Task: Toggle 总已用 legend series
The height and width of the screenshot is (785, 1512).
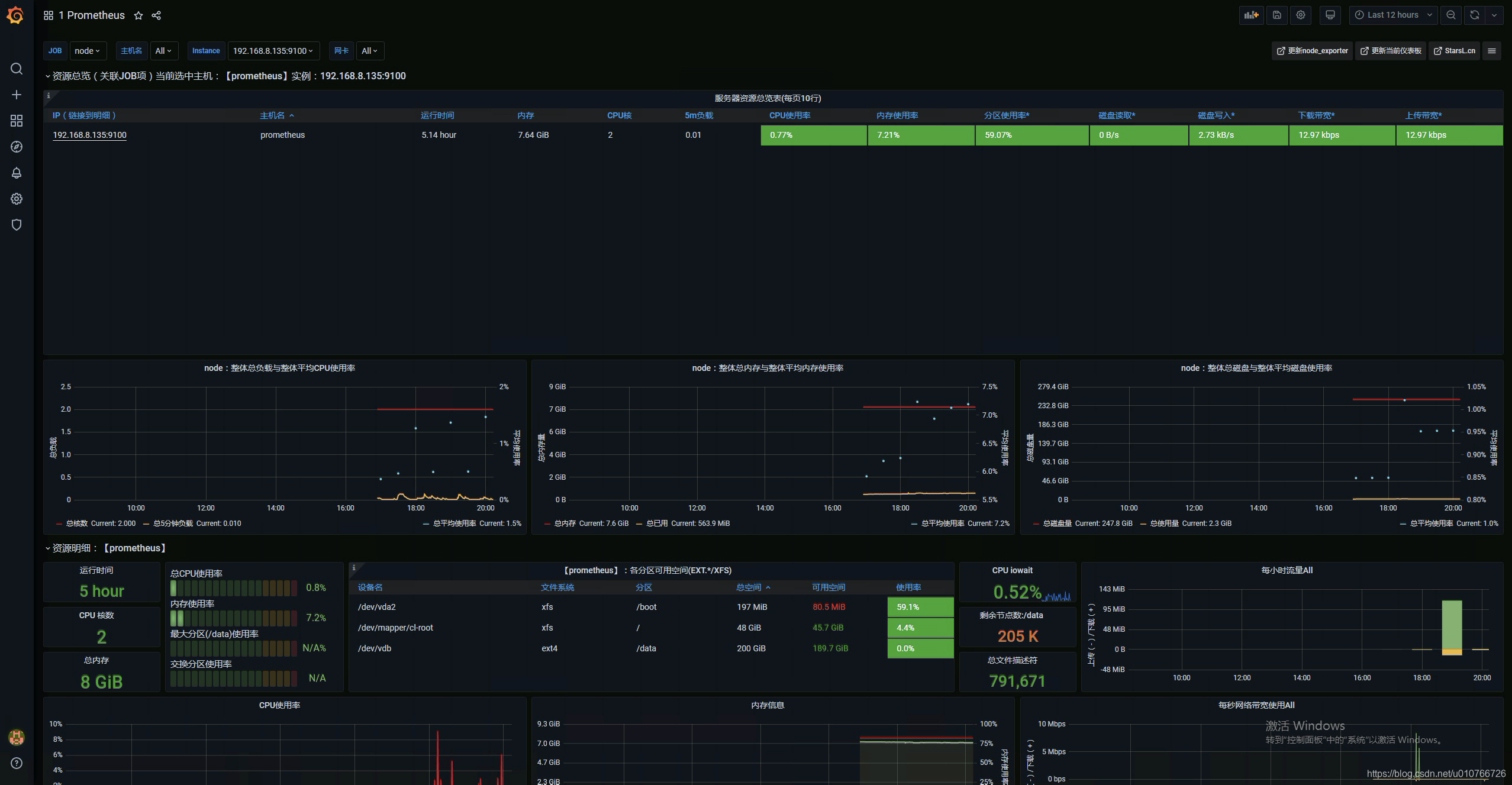Action: coord(657,524)
